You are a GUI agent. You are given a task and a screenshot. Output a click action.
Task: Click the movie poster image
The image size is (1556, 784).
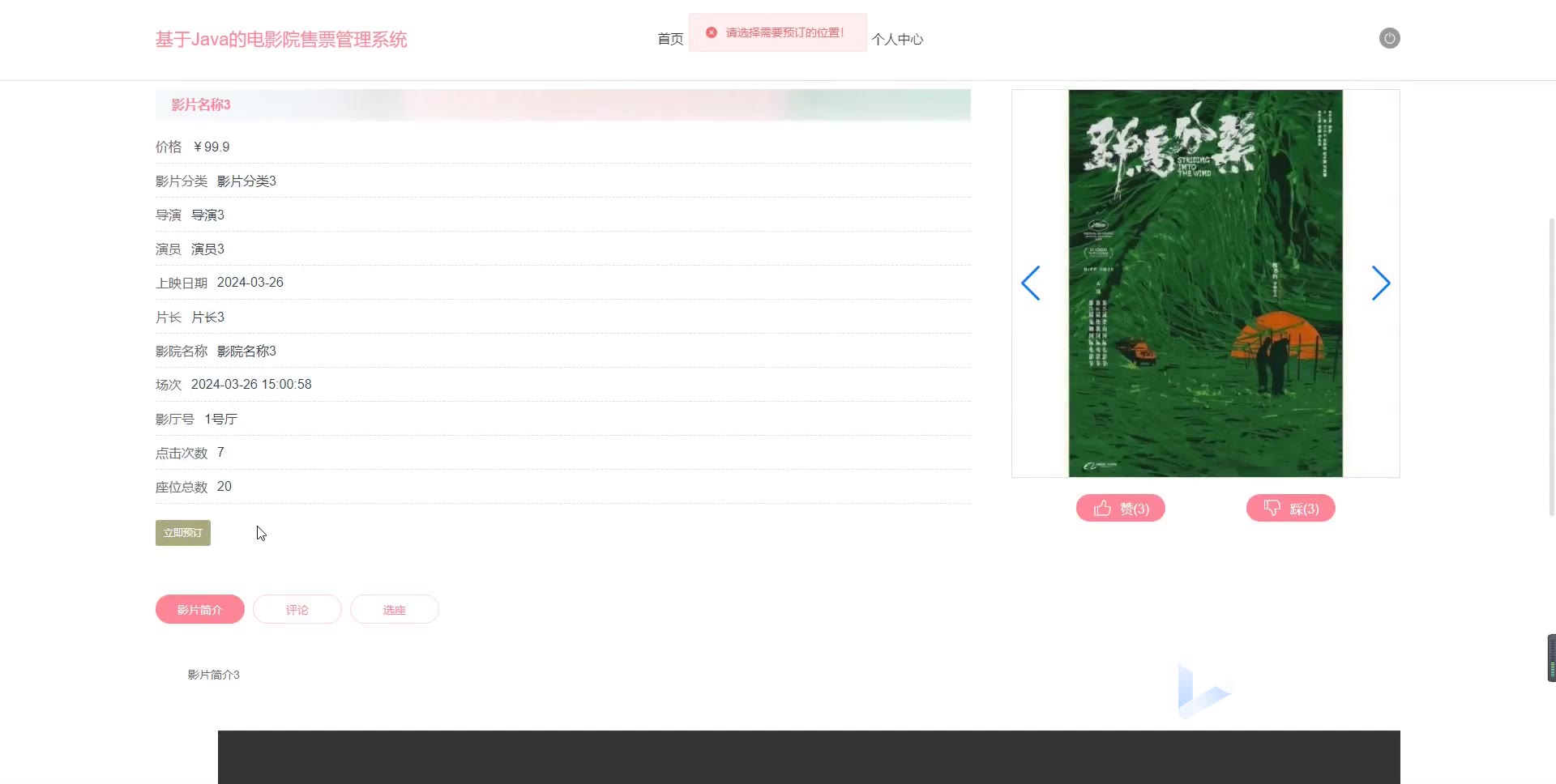pos(1205,283)
